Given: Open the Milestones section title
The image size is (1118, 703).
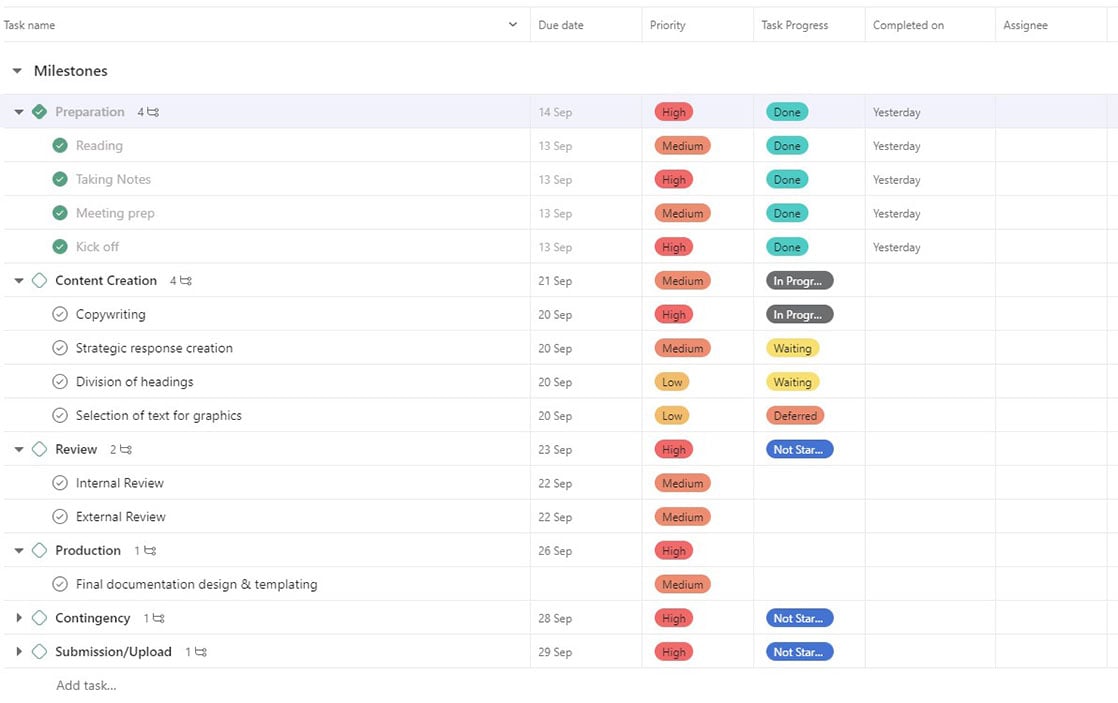Looking at the screenshot, I should click(x=71, y=71).
